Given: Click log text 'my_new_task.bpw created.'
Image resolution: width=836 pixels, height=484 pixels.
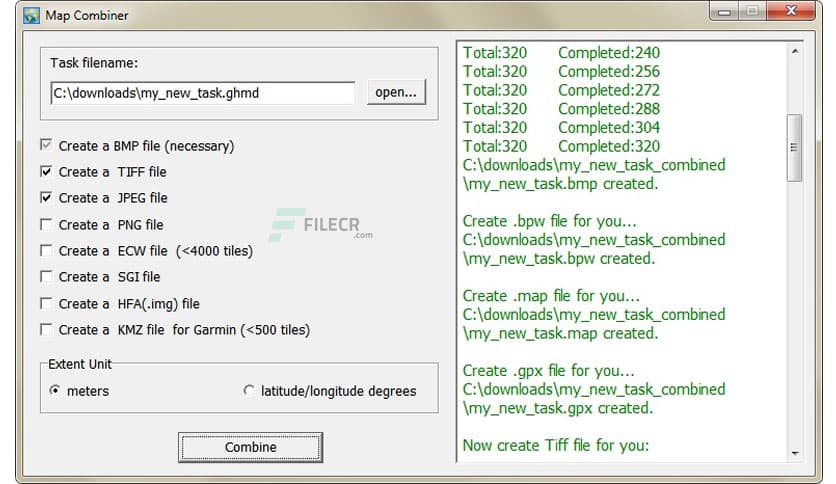Looking at the screenshot, I should click(559, 259).
